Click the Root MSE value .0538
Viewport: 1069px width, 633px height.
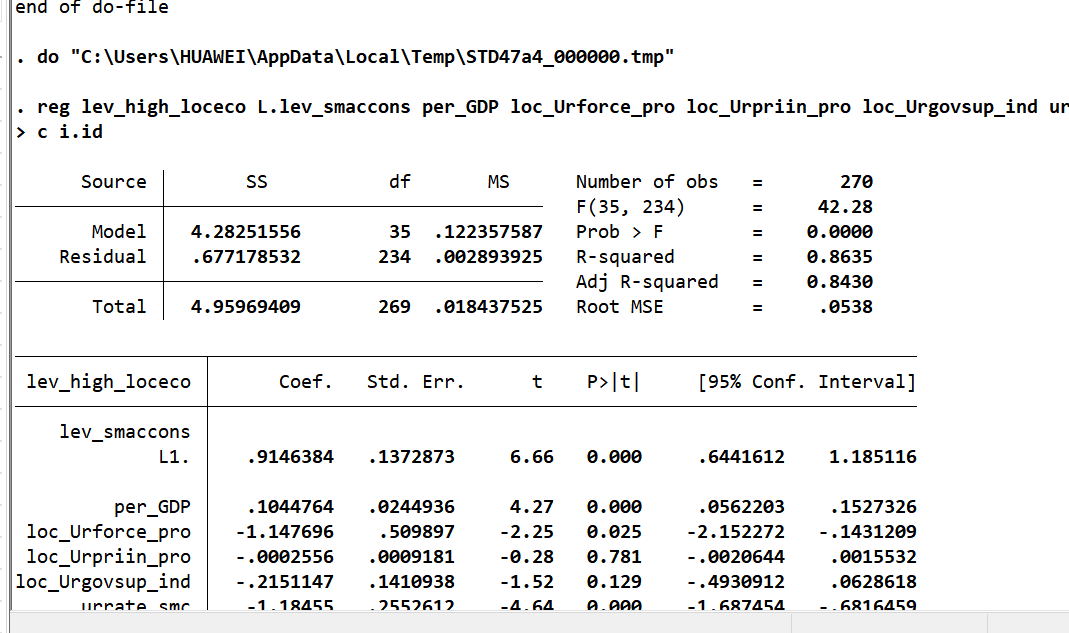pos(845,307)
